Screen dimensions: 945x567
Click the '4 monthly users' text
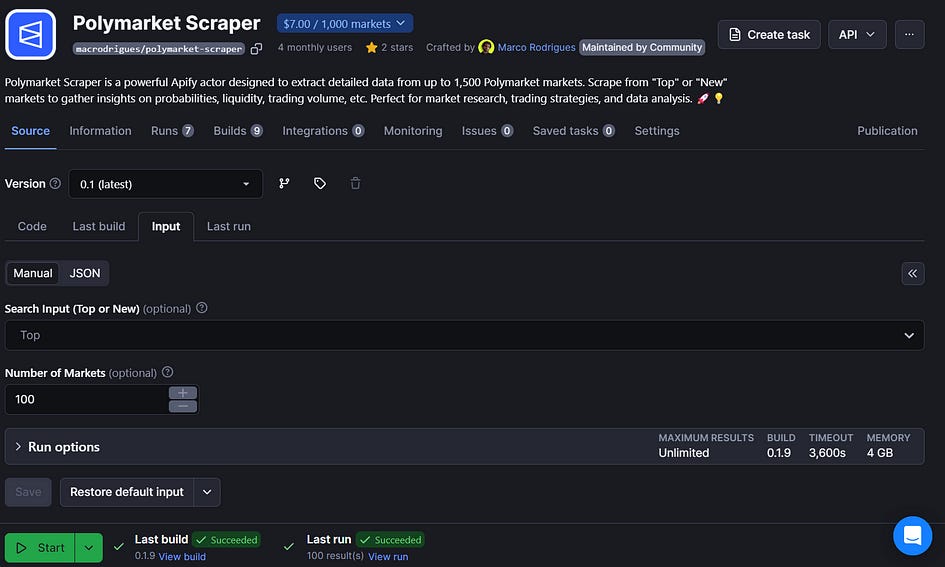pos(315,48)
